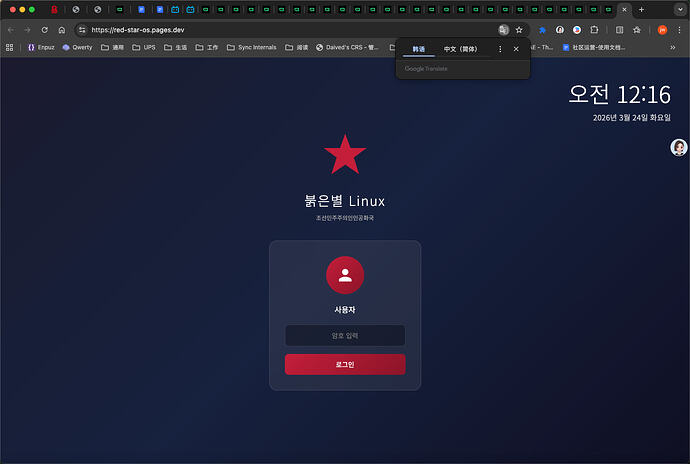690x464 pixels.
Task: Expand the 阅读 bookmarks folder
Action: 297,48
